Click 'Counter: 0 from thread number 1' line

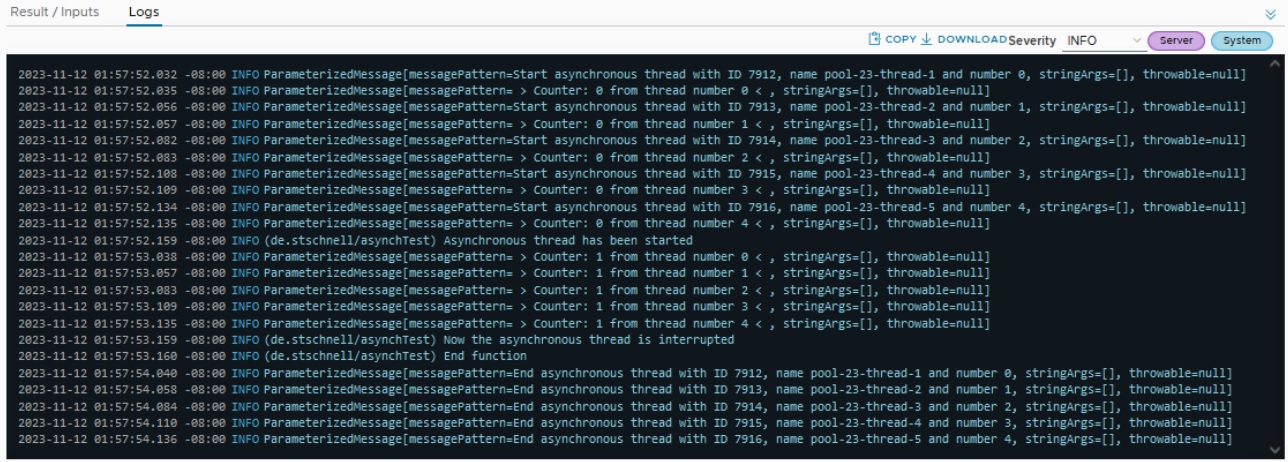tap(504, 124)
